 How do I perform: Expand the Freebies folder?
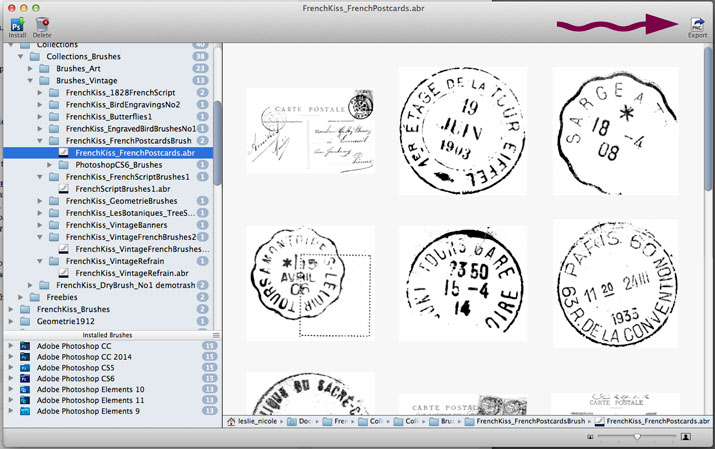[x=21, y=297]
